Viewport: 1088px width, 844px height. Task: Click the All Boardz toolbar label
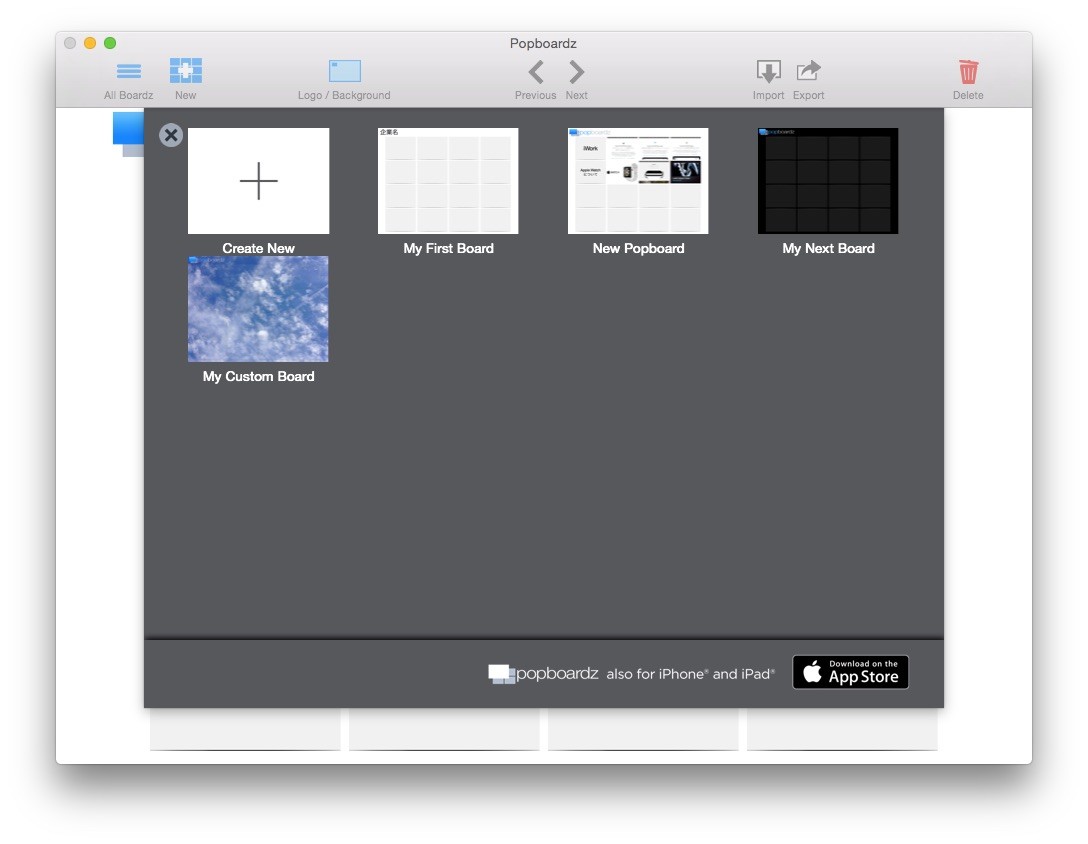tap(128, 95)
